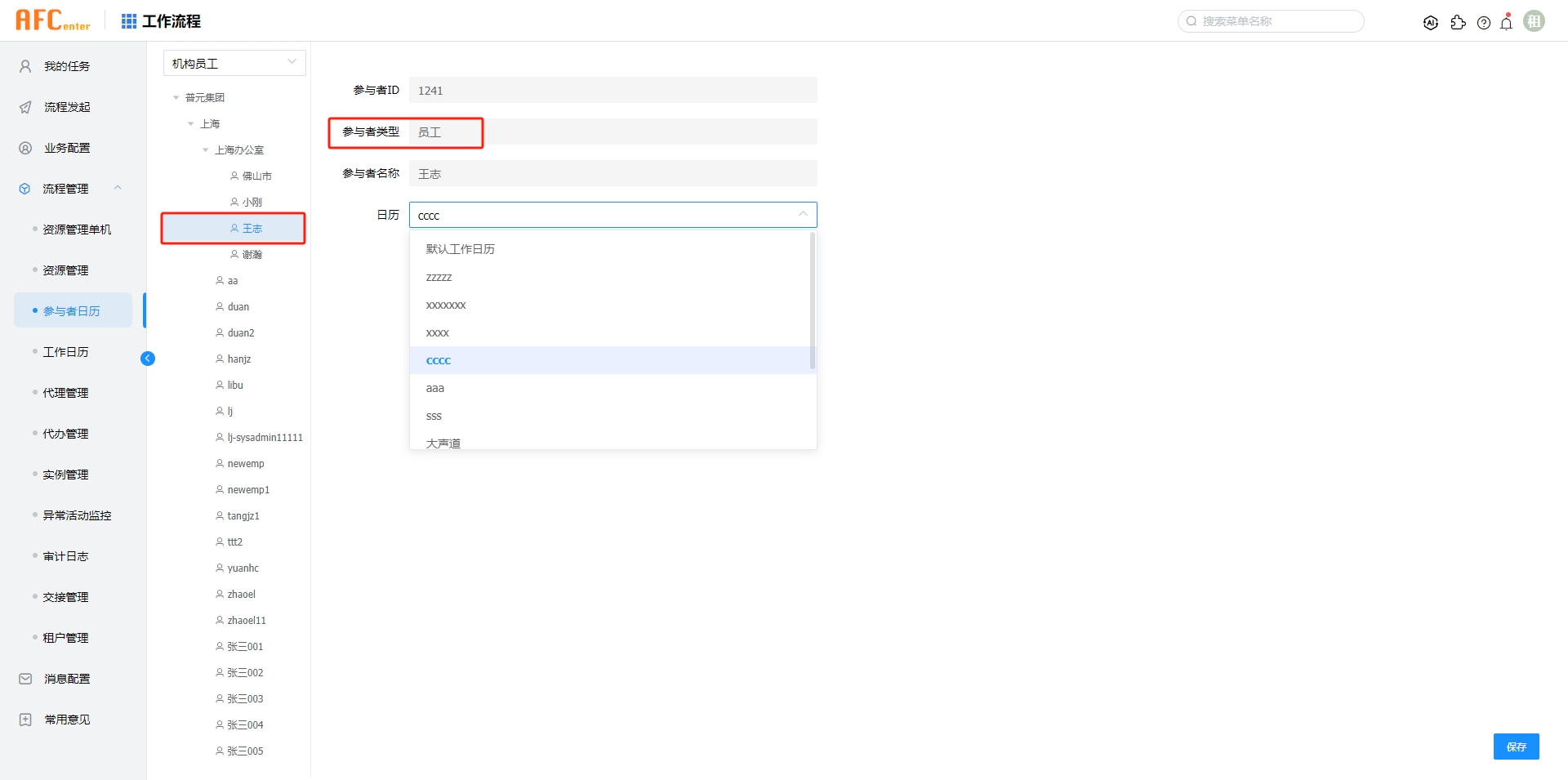Viewport: 1568px width, 780px height.
Task: Open help via question mark icon
Action: (x=1484, y=23)
